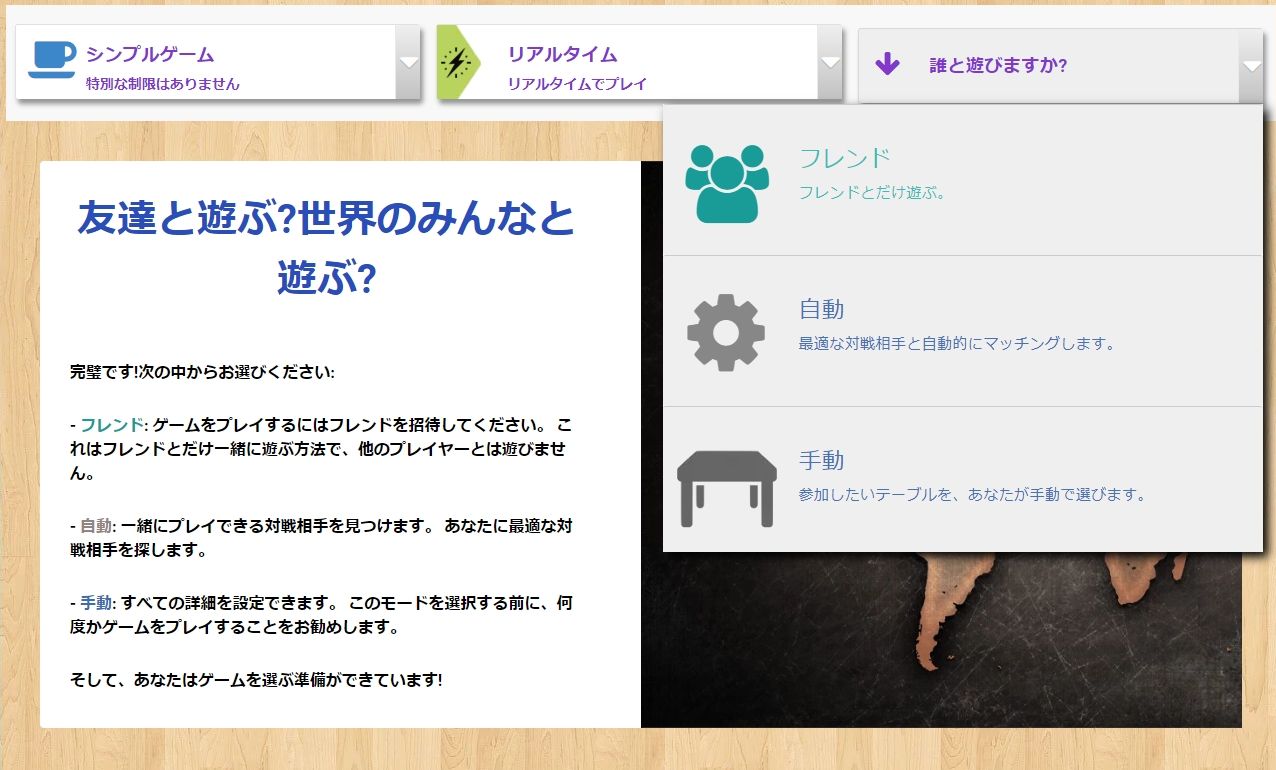
Task: Select the 自動 menu option
Action: point(963,331)
